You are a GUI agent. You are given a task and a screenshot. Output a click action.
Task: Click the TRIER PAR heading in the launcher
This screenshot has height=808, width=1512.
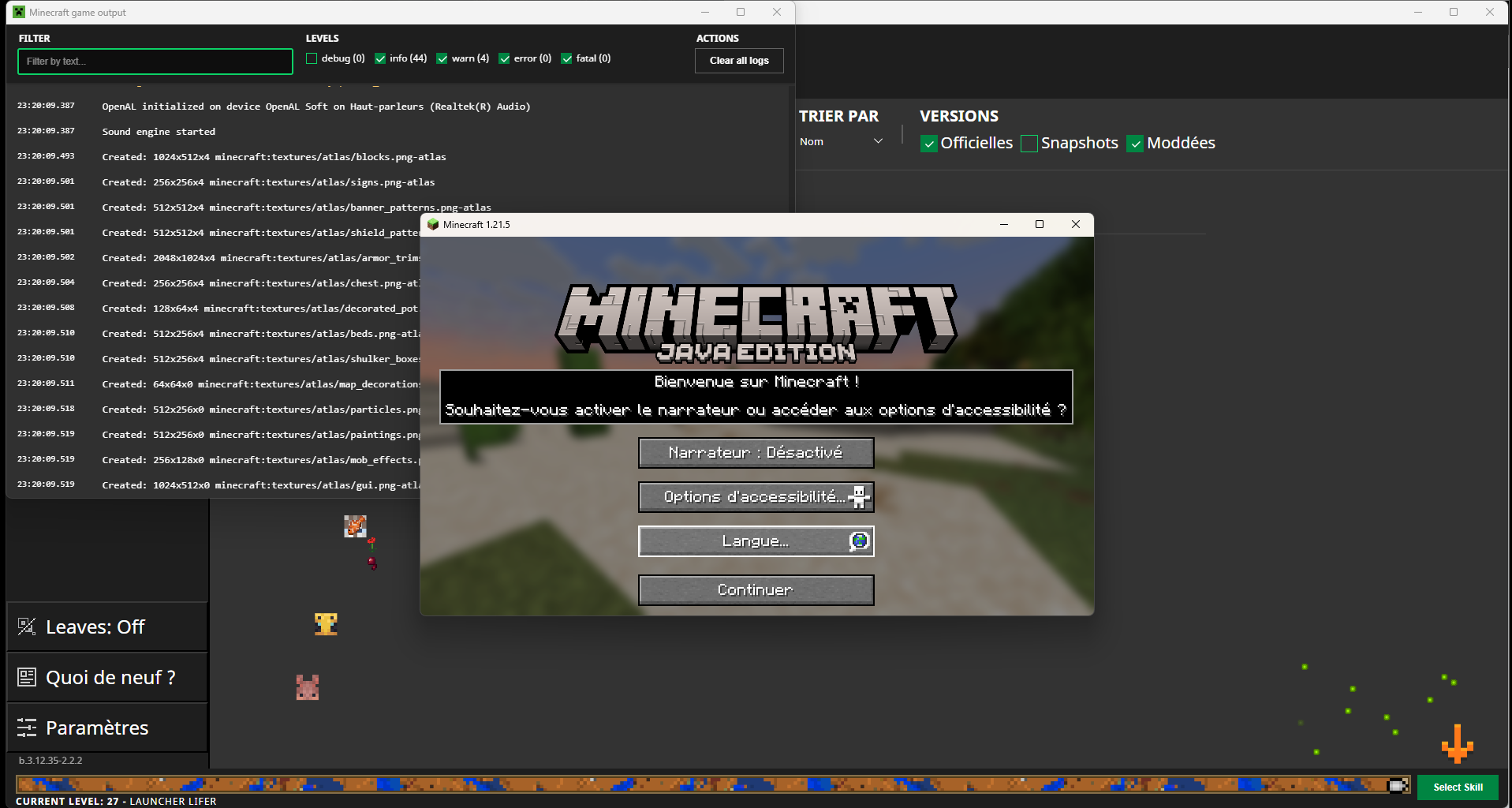coord(838,116)
